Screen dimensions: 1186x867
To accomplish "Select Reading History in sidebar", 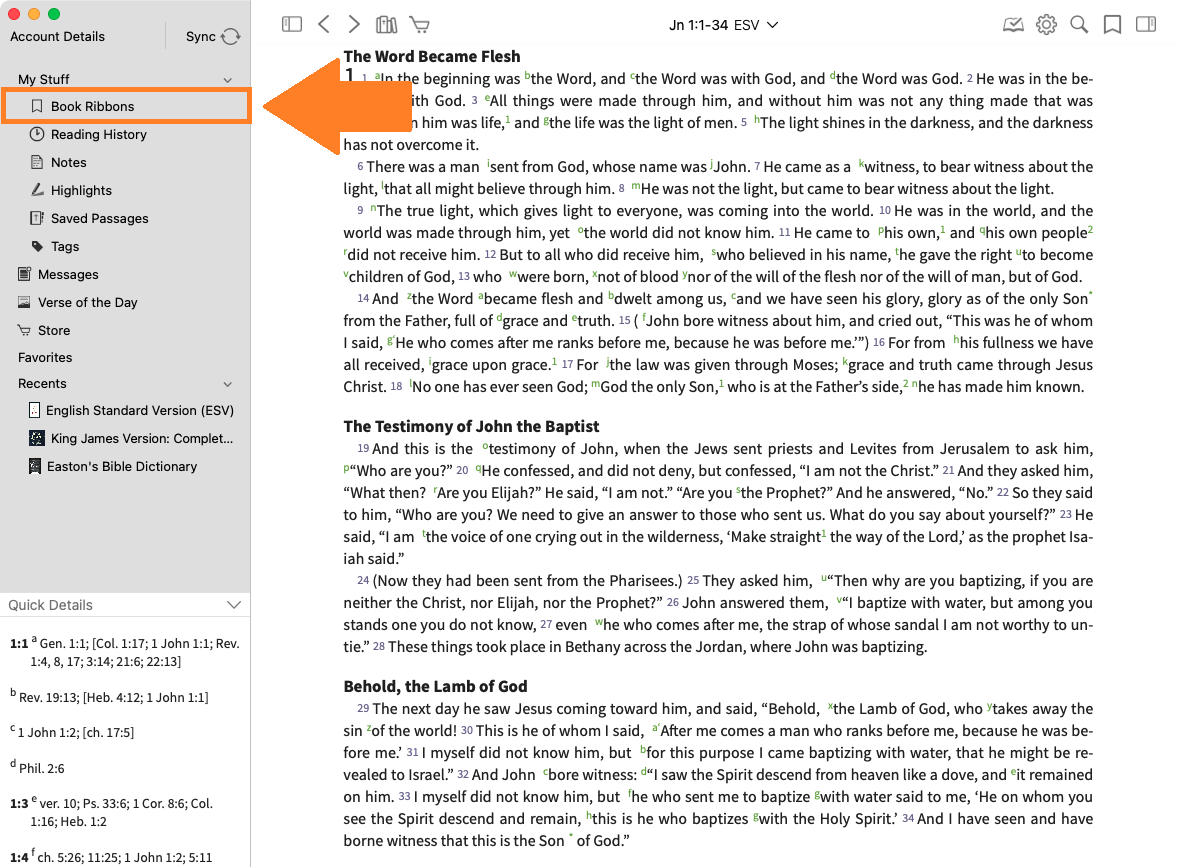I will pos(98,134).
